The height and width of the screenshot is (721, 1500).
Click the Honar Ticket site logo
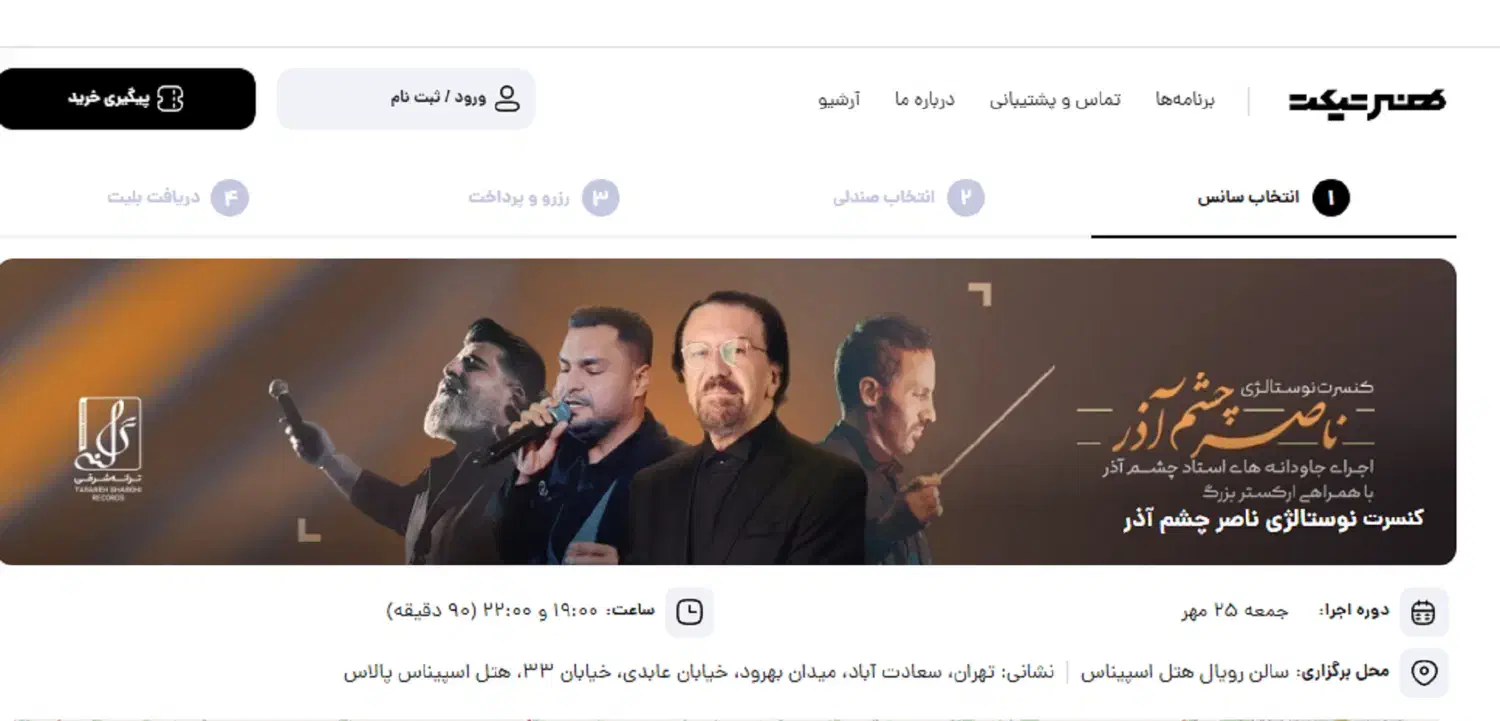click(x=1366, y=100)
